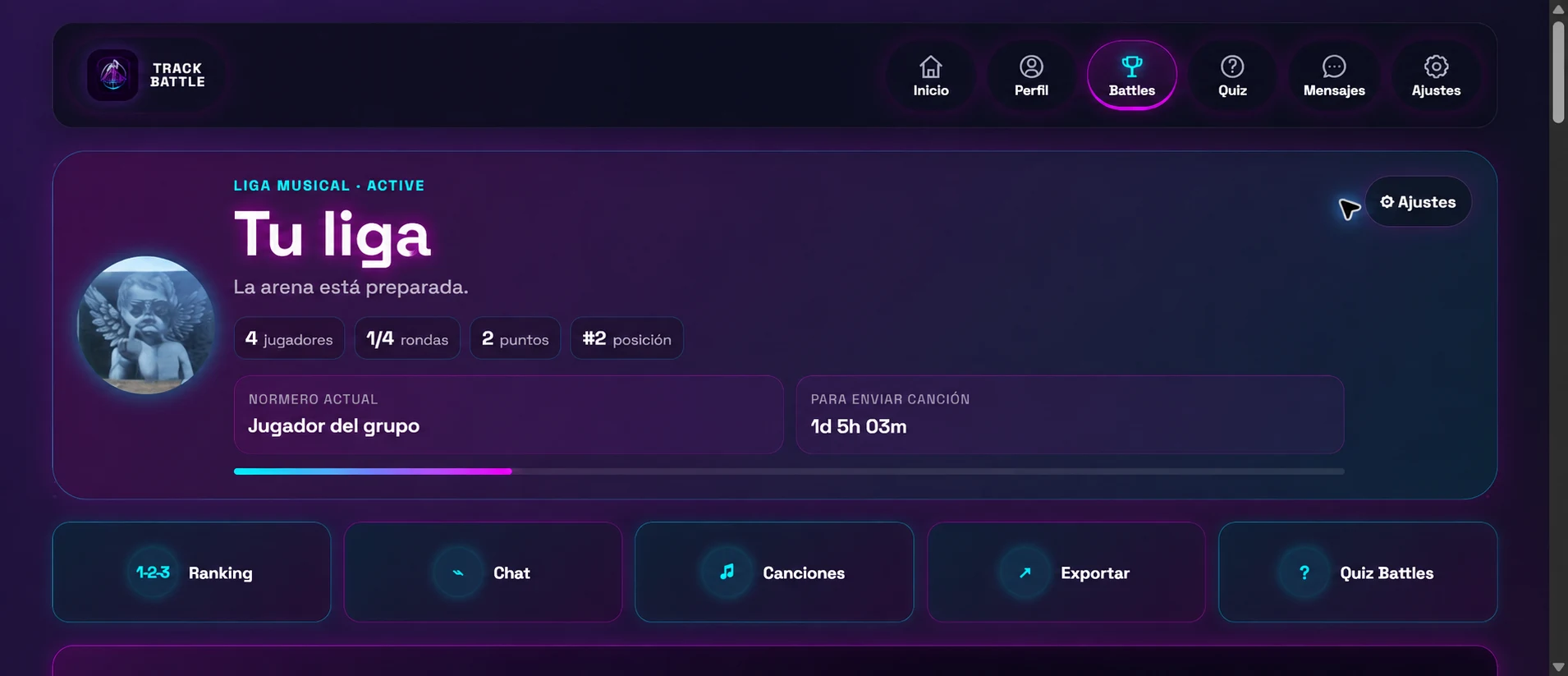Viewport: 1568px width, 676px height.
Task: Click the 1-2-3 icon on the Ranking card
Action: (x=153, y=573)
